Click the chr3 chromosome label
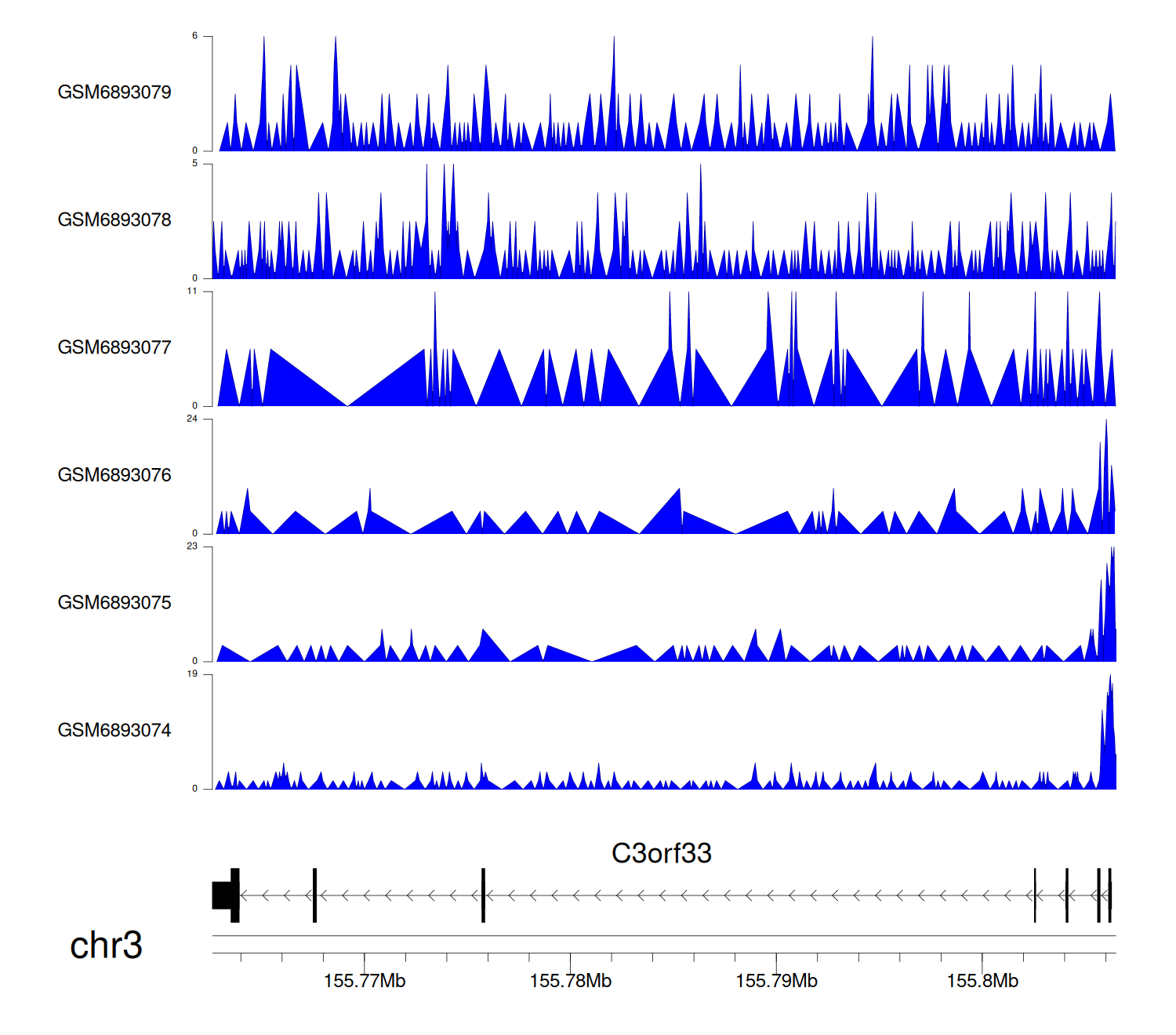 tap(106, 946)
